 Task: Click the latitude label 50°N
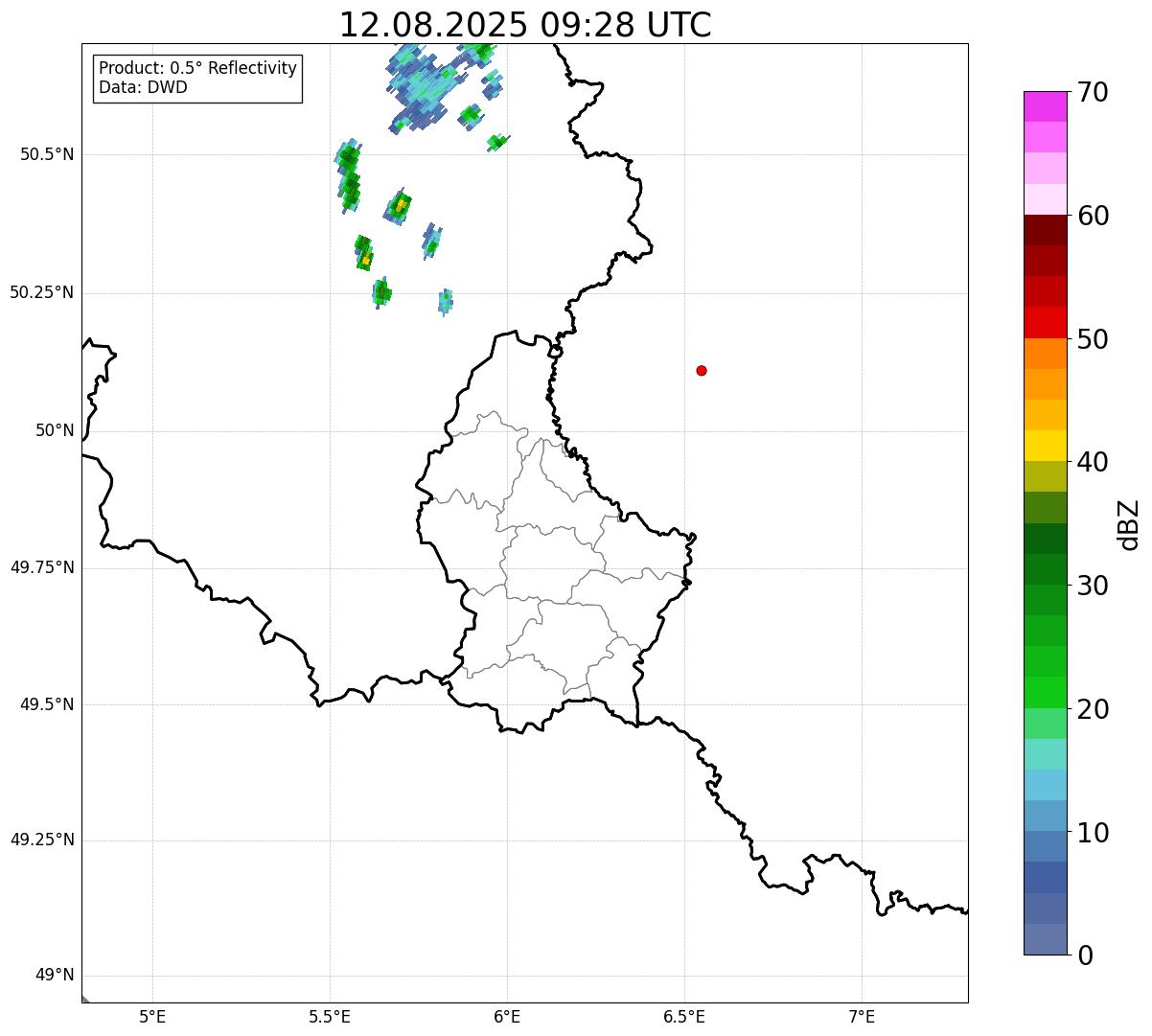[x=55, y=430]
